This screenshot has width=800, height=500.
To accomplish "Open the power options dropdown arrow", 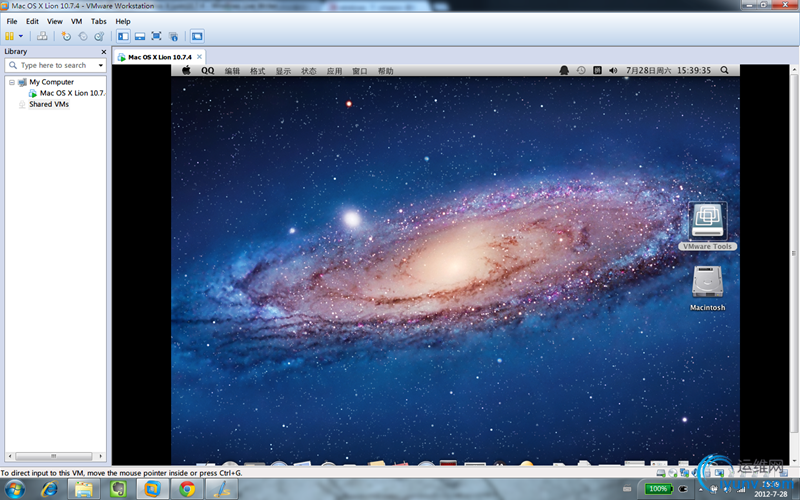I will 21,36.
